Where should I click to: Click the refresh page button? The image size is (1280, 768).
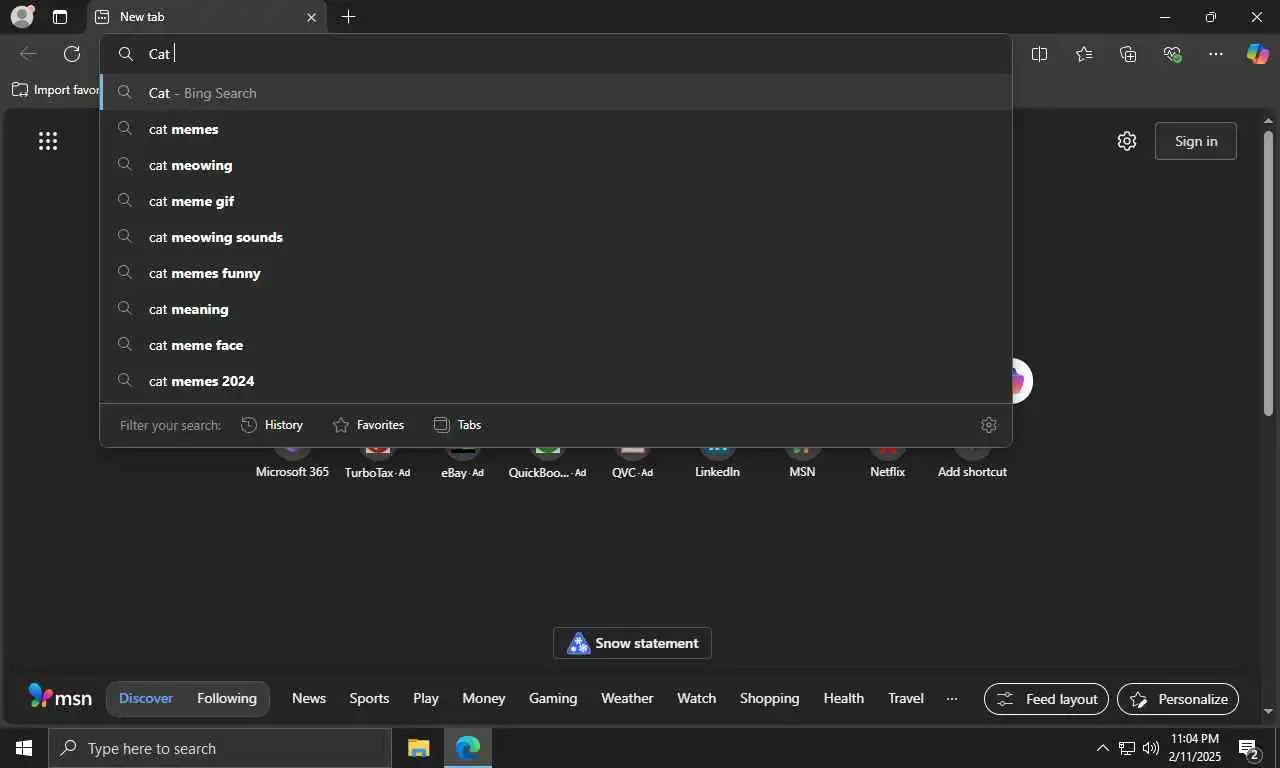(72, 54)
